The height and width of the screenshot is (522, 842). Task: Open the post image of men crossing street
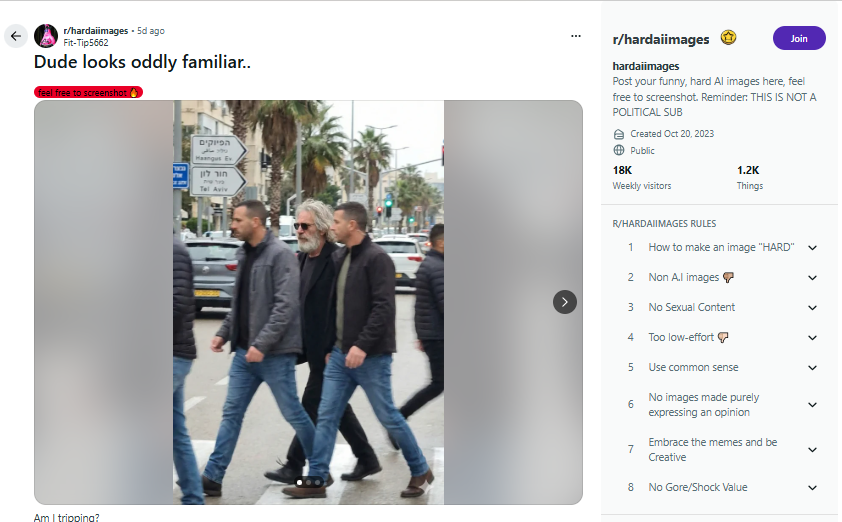click(308, 300)
